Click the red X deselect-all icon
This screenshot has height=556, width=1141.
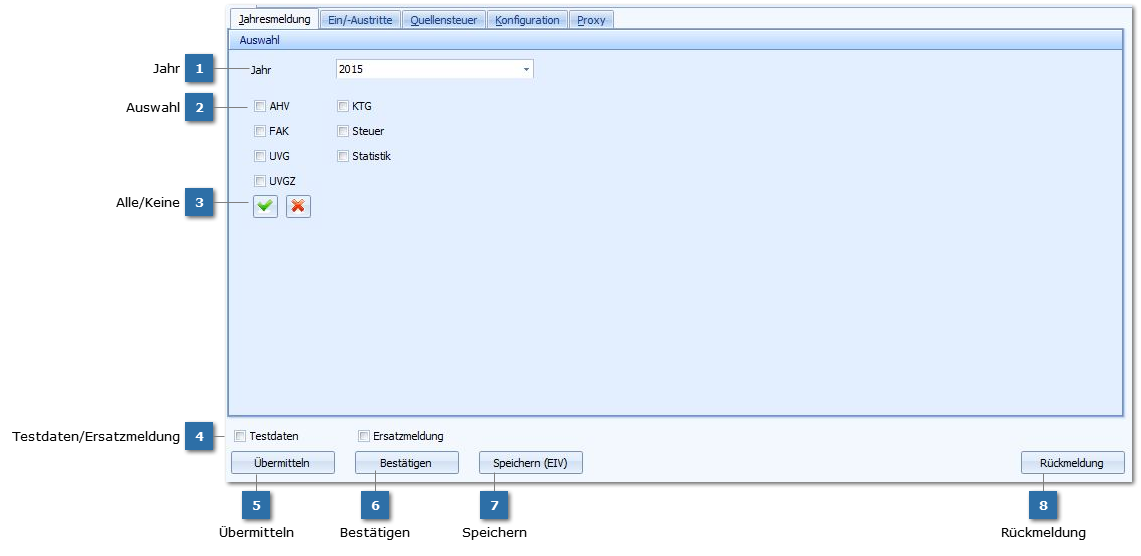click(298, 206)
